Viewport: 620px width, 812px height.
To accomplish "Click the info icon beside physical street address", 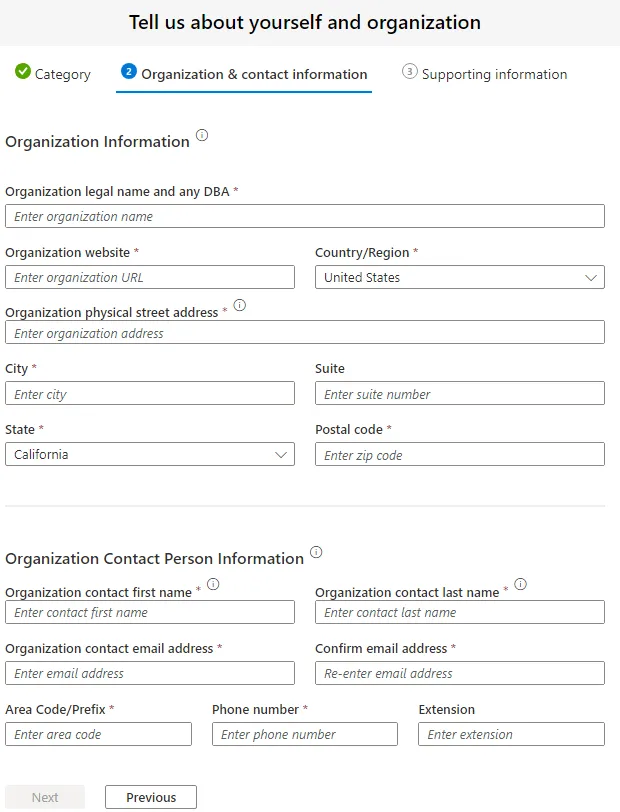I will tap(239, 305).
